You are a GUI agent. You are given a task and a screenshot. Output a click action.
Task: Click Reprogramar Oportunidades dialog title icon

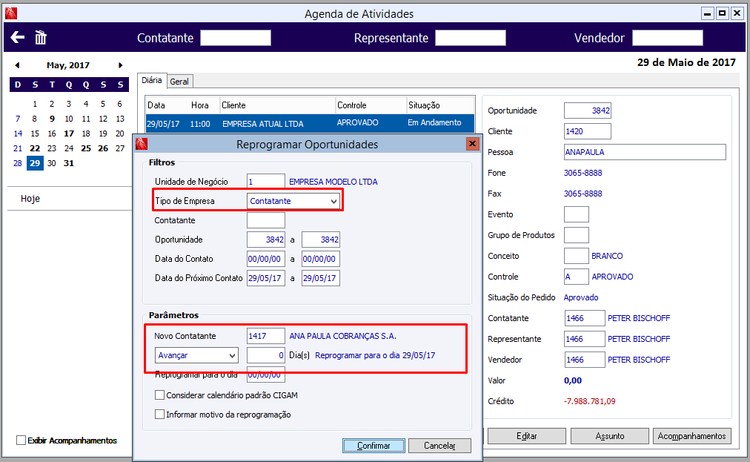tap(141, 144)
